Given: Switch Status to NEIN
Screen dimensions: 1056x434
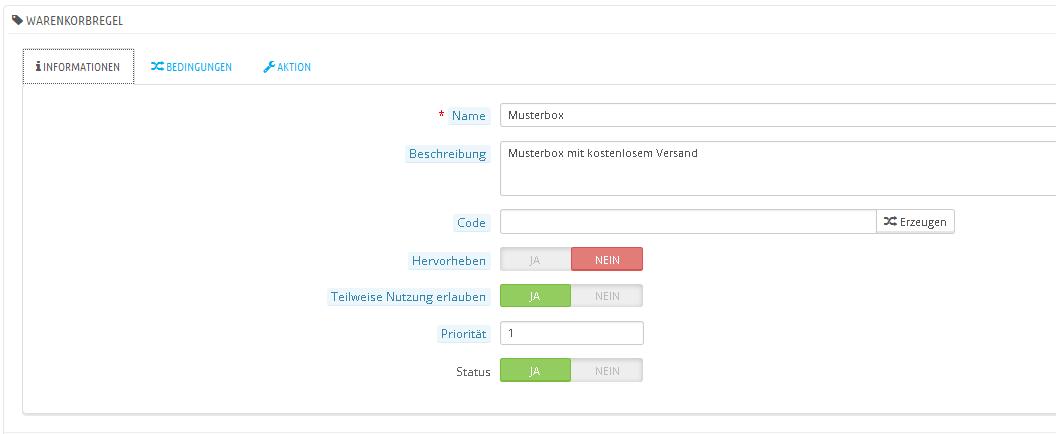Looking at the screenshot, I should click(607, 371).
